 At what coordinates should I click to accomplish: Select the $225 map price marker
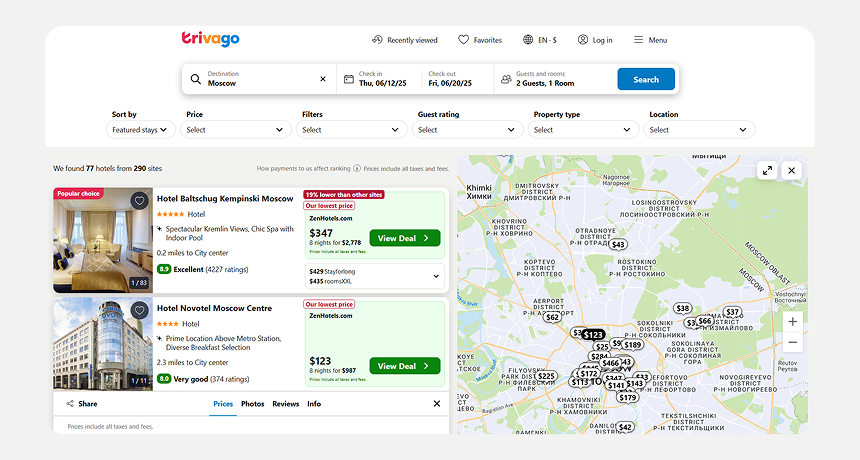[546, 376]
